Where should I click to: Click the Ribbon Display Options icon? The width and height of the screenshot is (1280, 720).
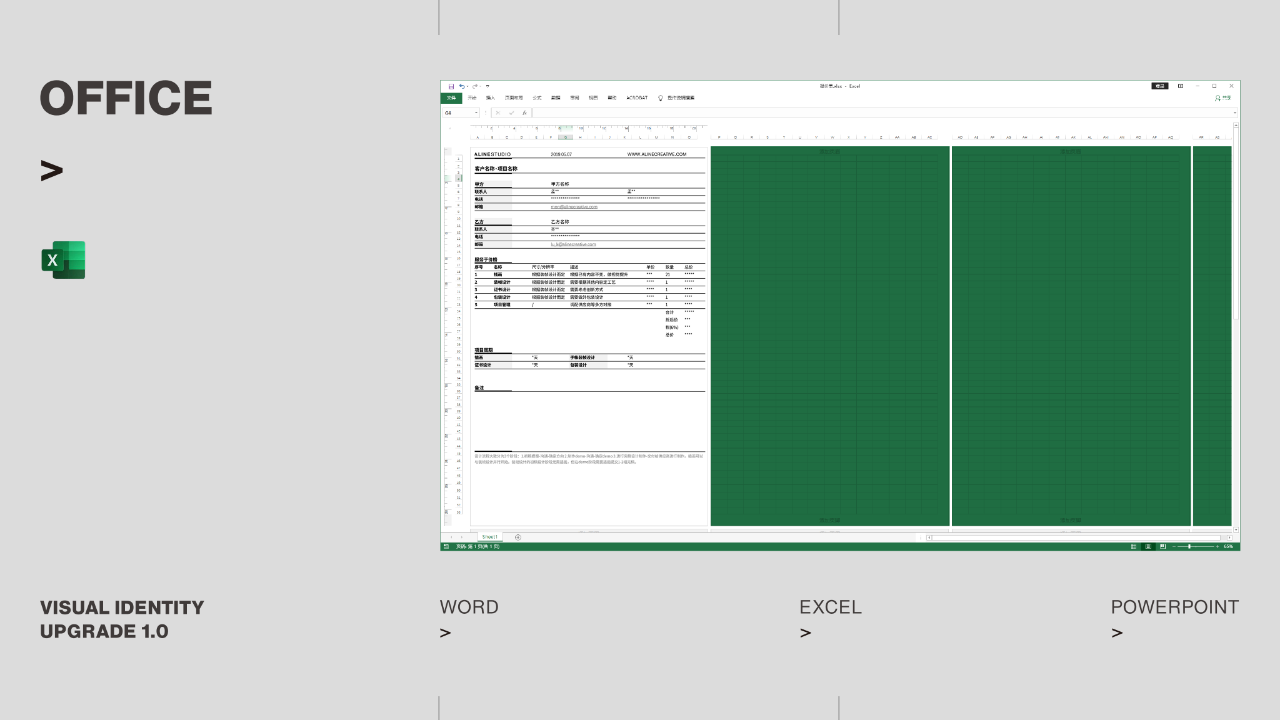pos(1180,86)
